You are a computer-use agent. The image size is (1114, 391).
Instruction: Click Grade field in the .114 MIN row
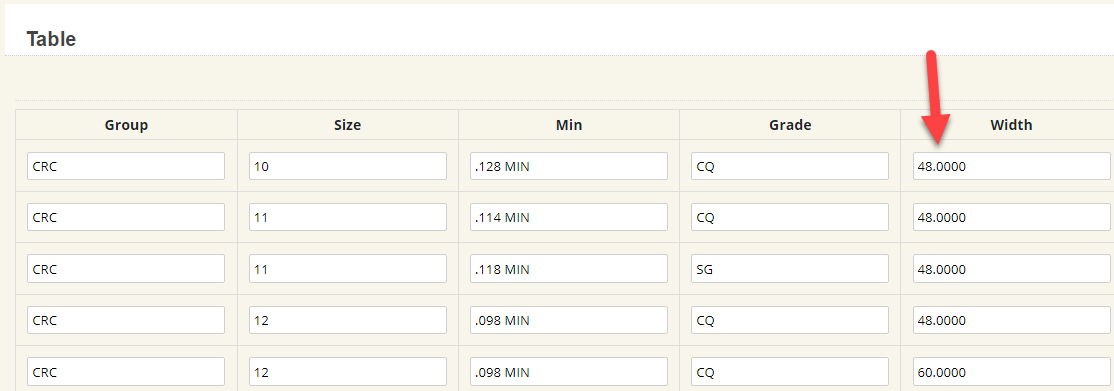[790, 218]
